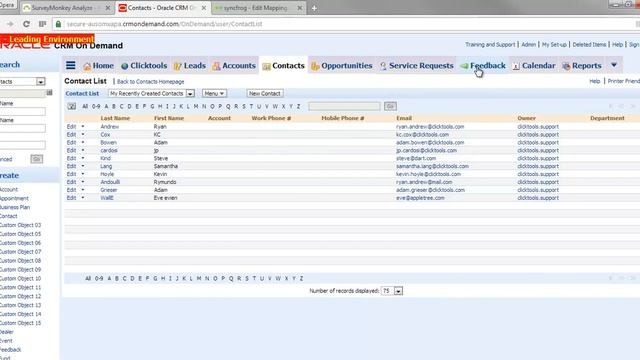This screenshot has width=640, height=360.
Task: Sort by Last Name column header
Action: point(115,118)
